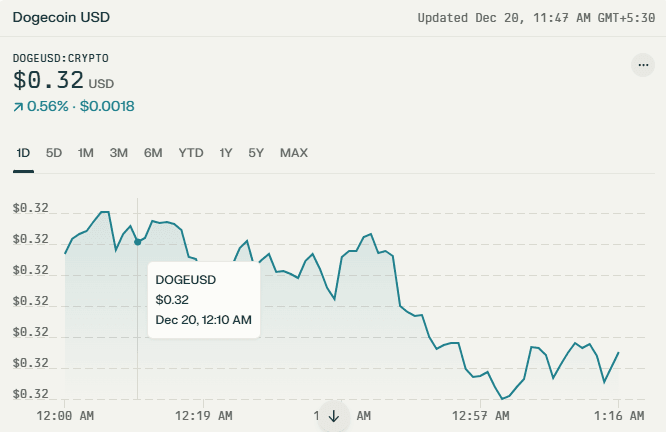This screenshot has height=432, width=666.
Task: Choose the 6M time range
Action: 153,153
